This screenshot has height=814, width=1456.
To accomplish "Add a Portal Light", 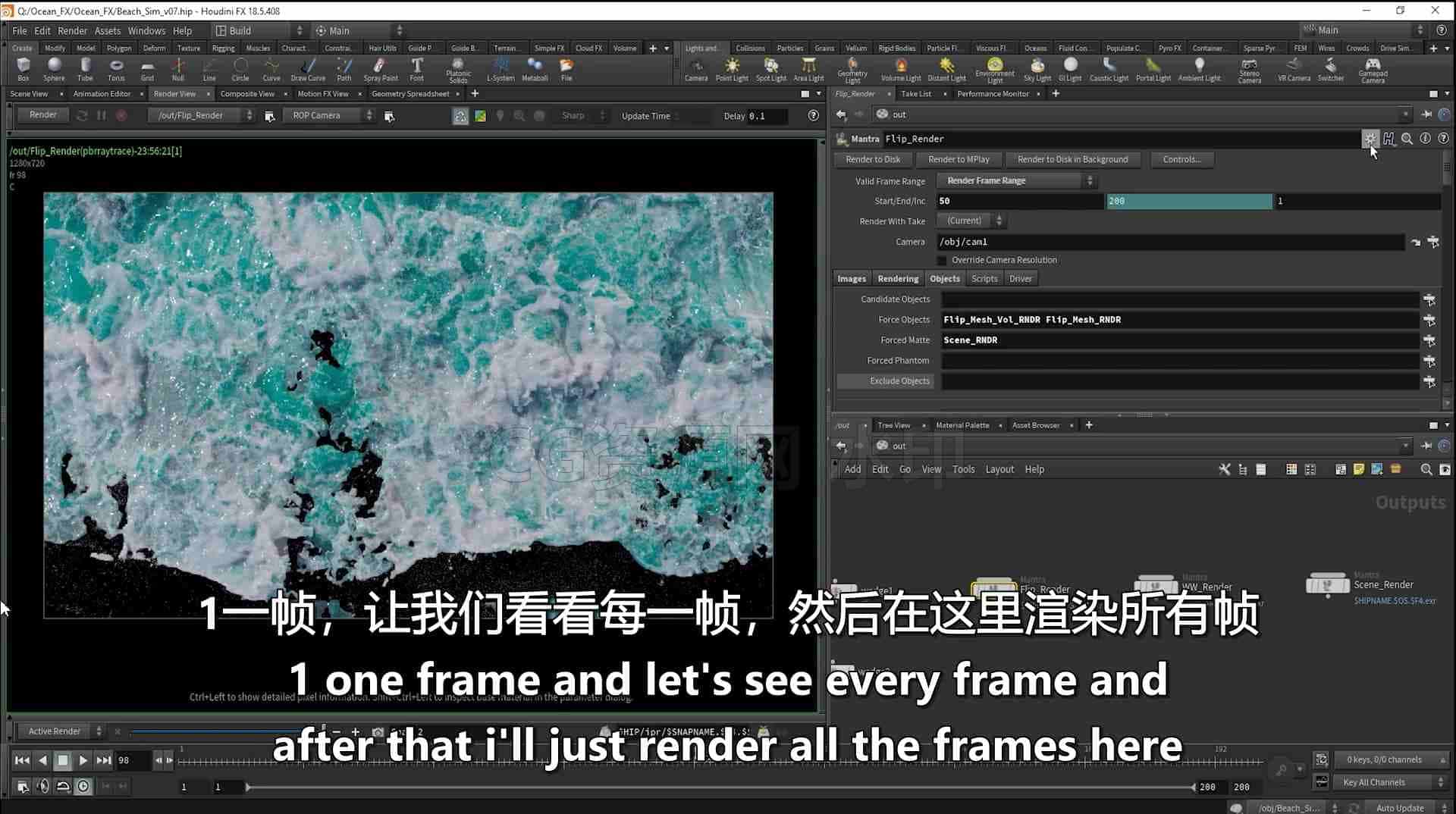I will 1153,69.
